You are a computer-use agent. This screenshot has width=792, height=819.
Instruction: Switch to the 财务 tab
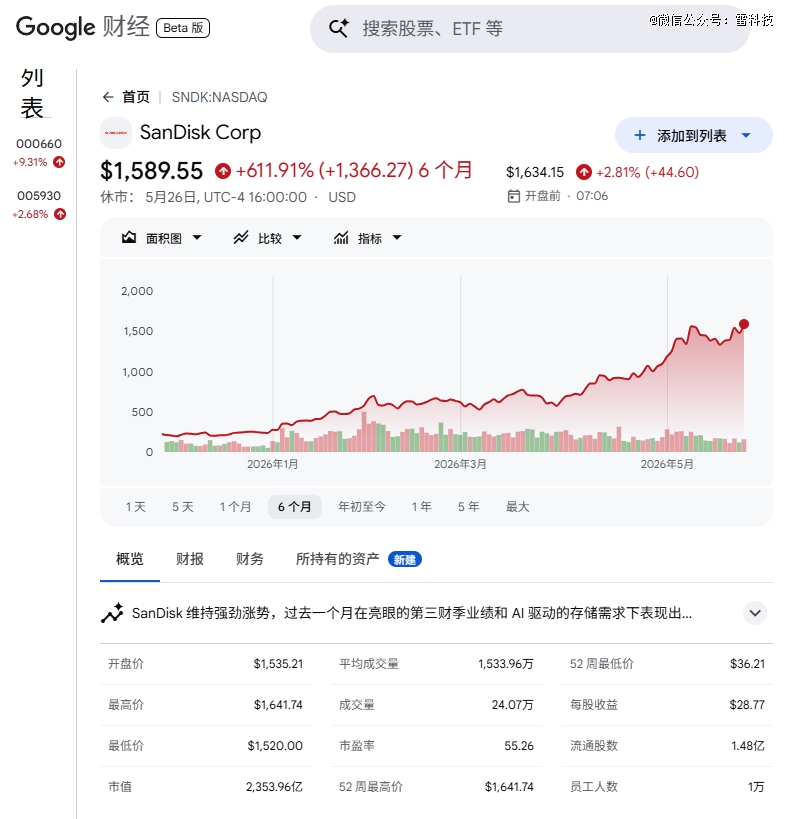click(x=250, y=559)
